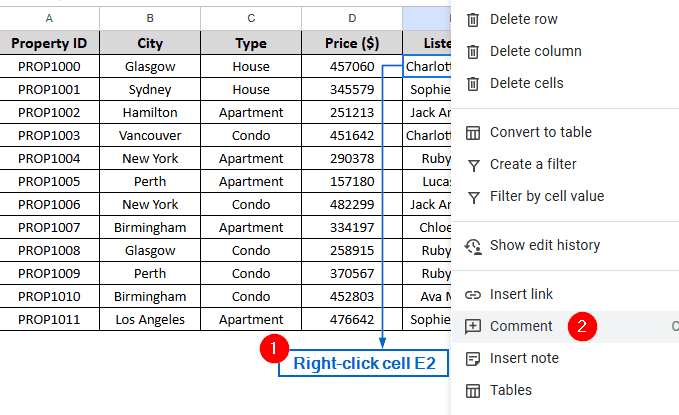Select cell PROP1003
The image size is (679, 415).
point(49,136)
